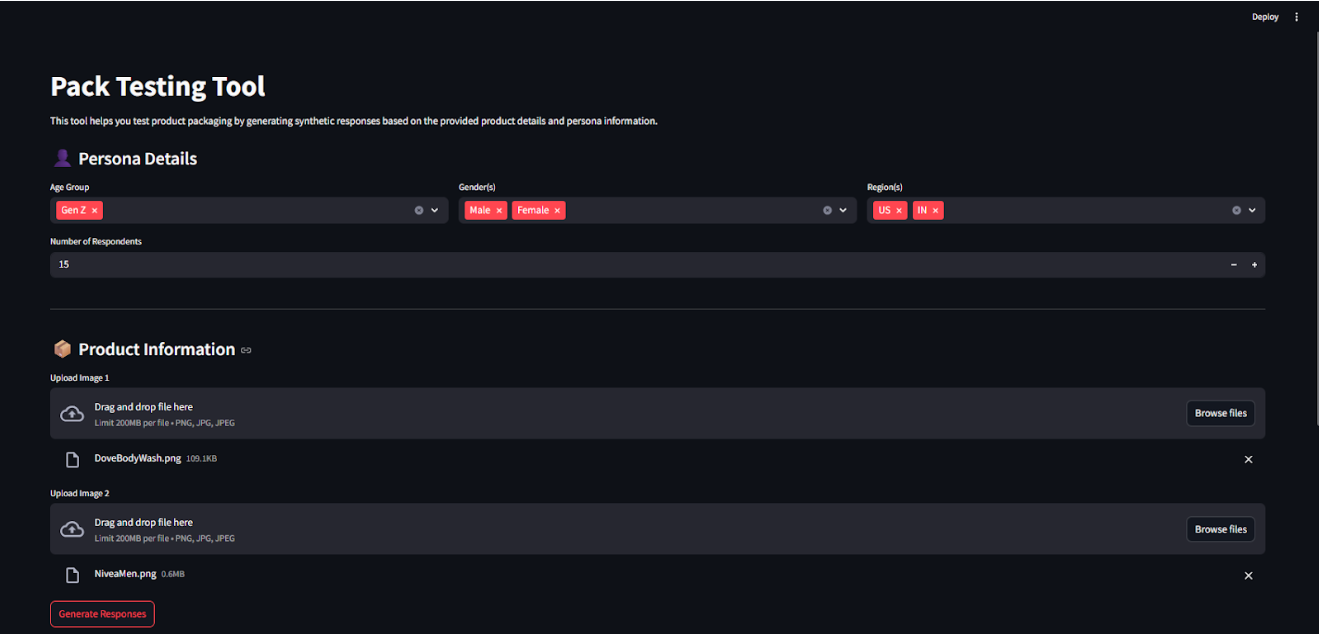Image resolution: width=1319 pixels, height=634 pixels.
Task: Expand the Gender(s) dropdown
Action: coord(843,210)
